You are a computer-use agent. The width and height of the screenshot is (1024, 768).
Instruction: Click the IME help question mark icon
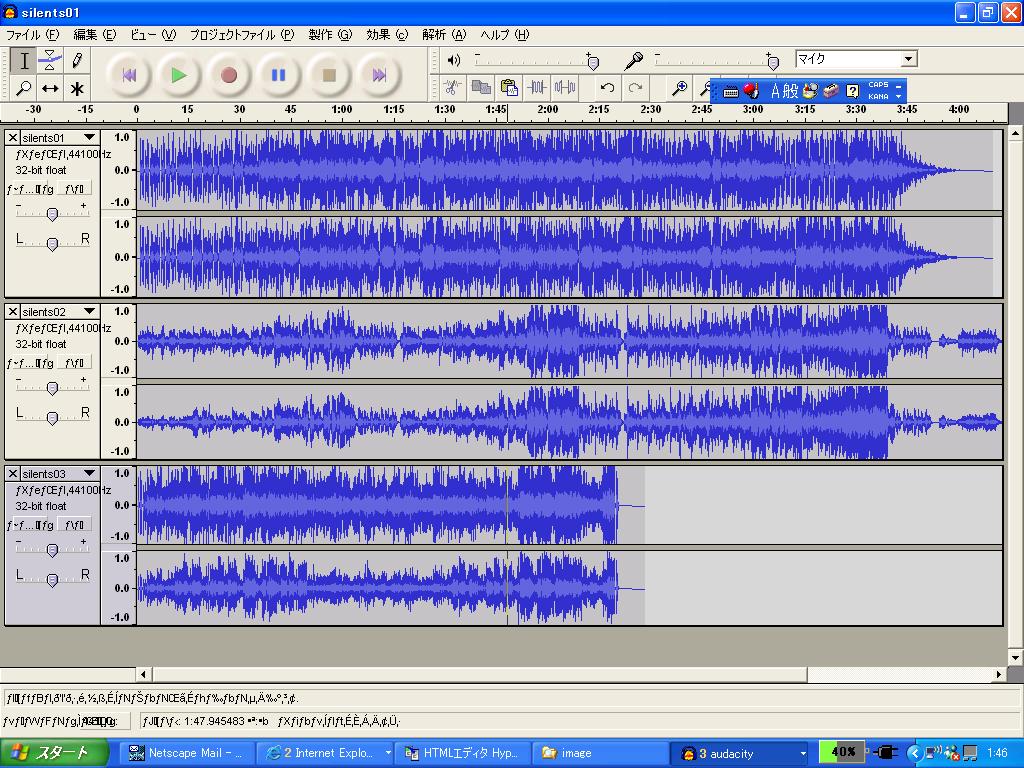[x=852, y=91]
